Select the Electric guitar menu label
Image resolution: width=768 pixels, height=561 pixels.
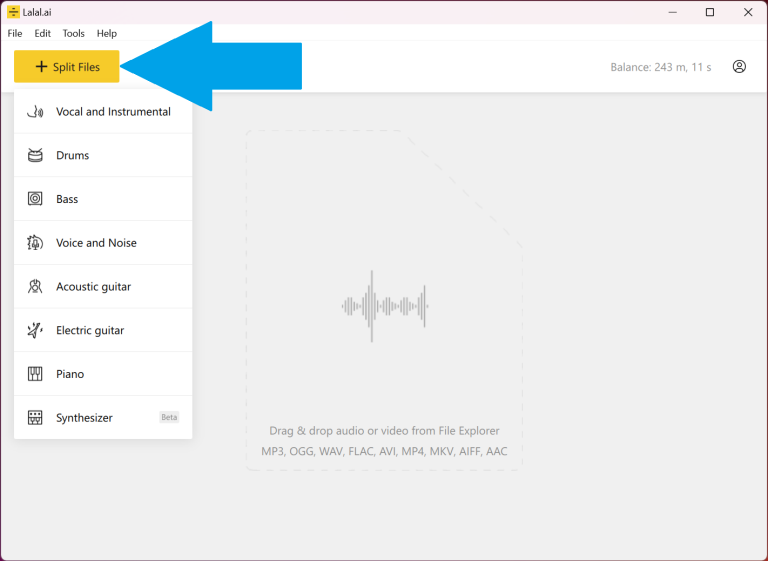tap(90, 330)
